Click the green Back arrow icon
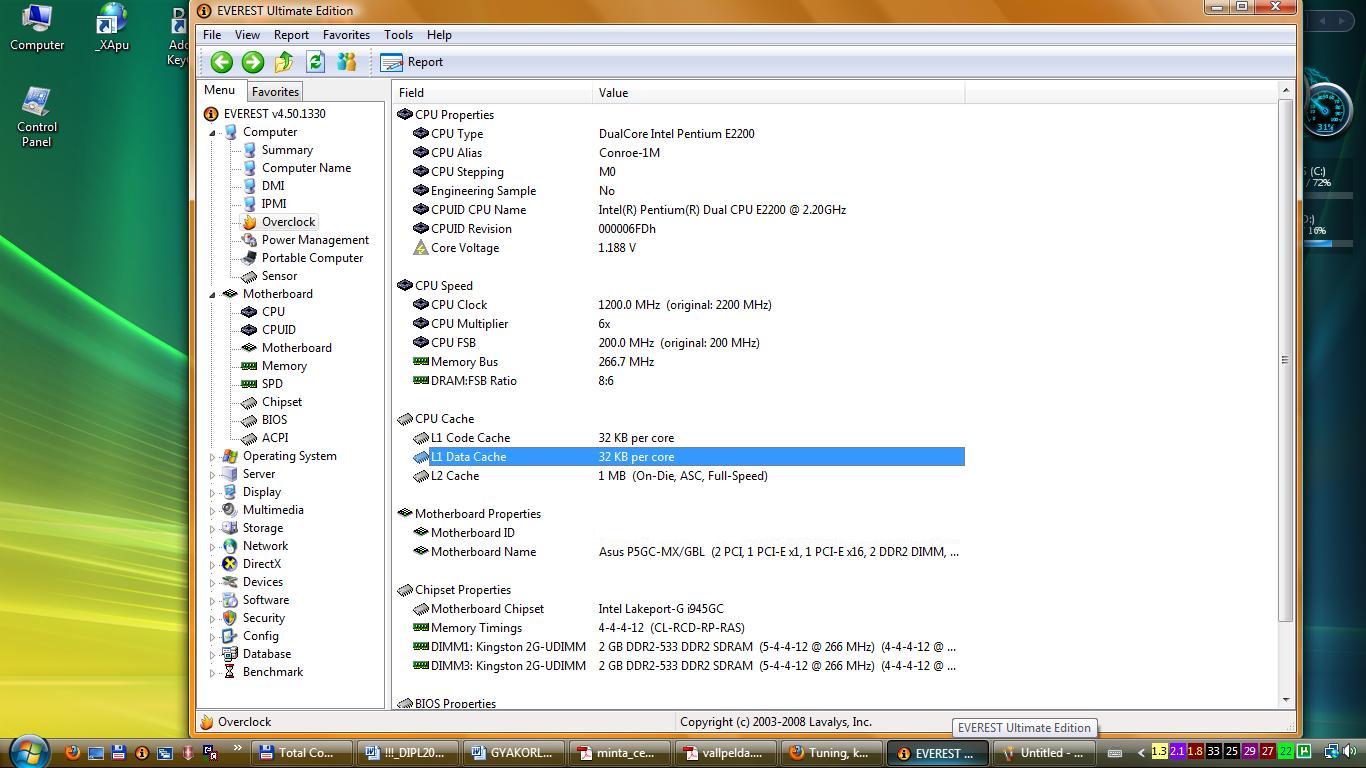This screenshot has width=1366, height=768. (x=222, y=62)
